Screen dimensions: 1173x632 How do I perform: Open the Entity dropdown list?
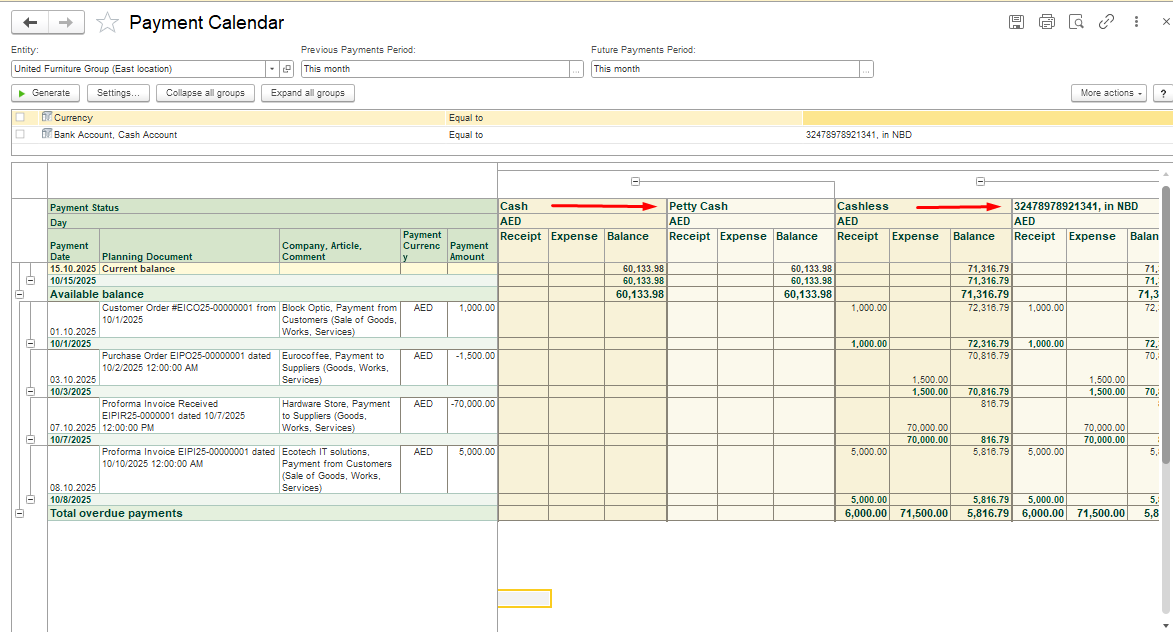tap(271, 69)
